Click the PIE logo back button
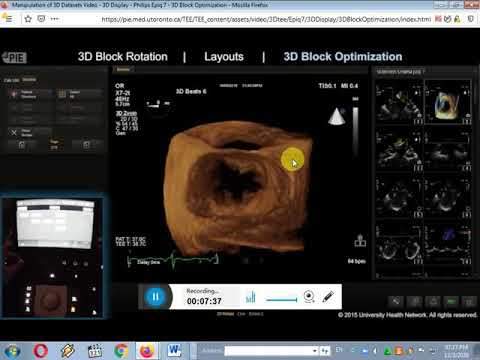The image size is (480, 360). coord(14,57)
